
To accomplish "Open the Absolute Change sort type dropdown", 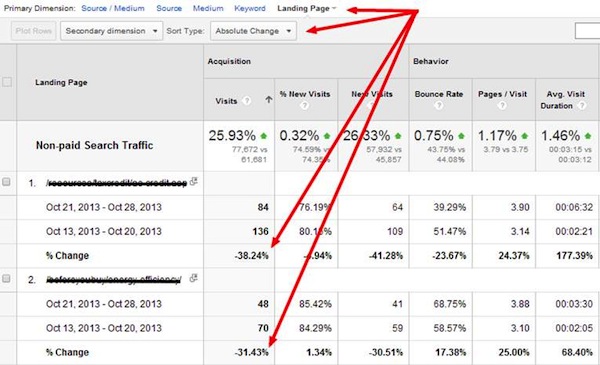I will pyautogui.click(x=253, y=31).
